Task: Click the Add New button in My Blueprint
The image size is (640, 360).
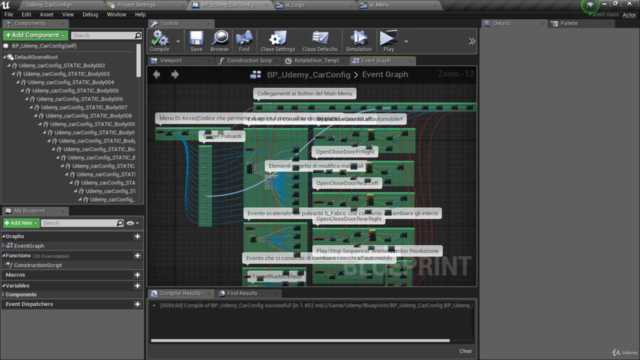Action: pos(21,223)
